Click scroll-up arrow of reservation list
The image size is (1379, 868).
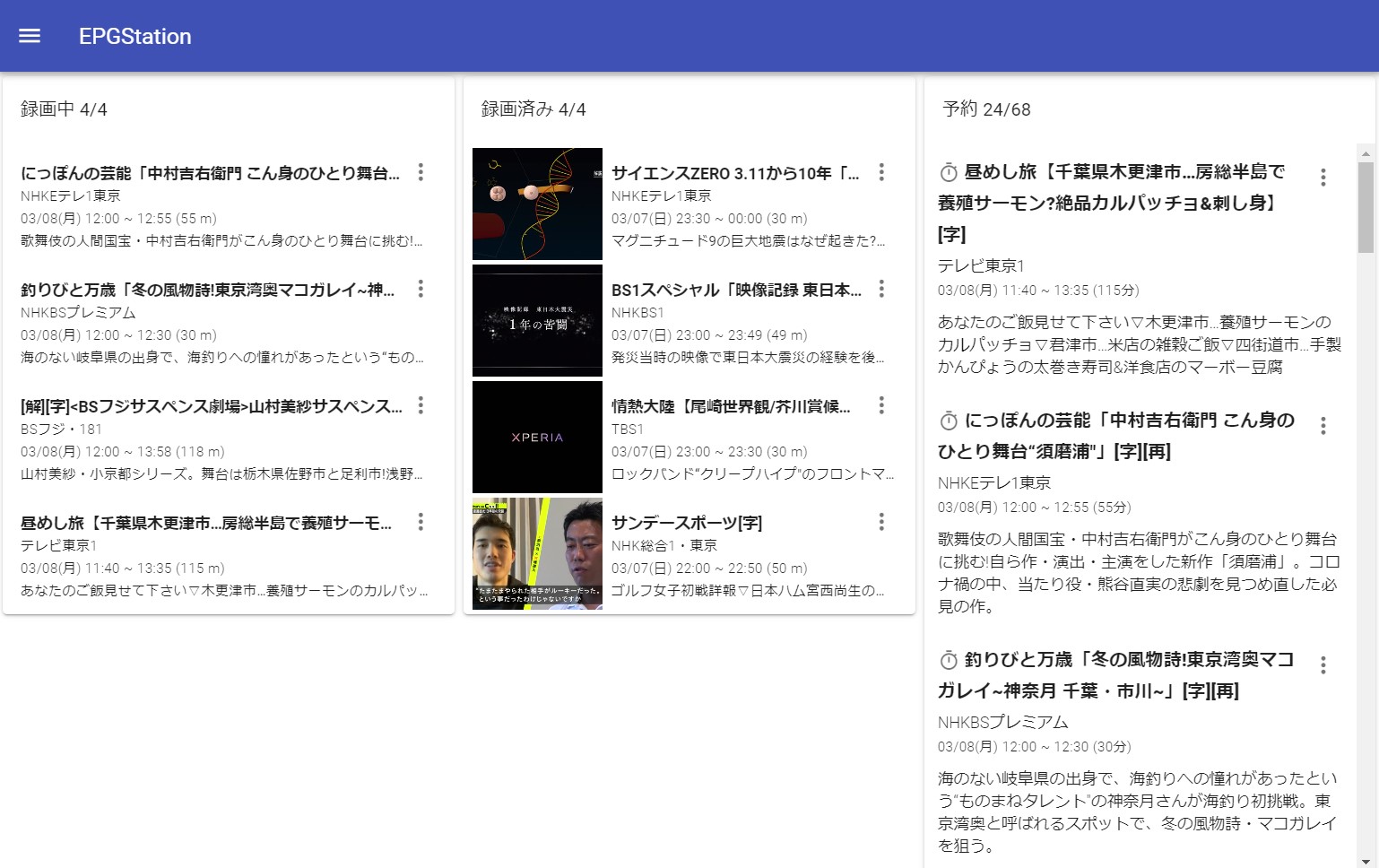[1366, 153]
